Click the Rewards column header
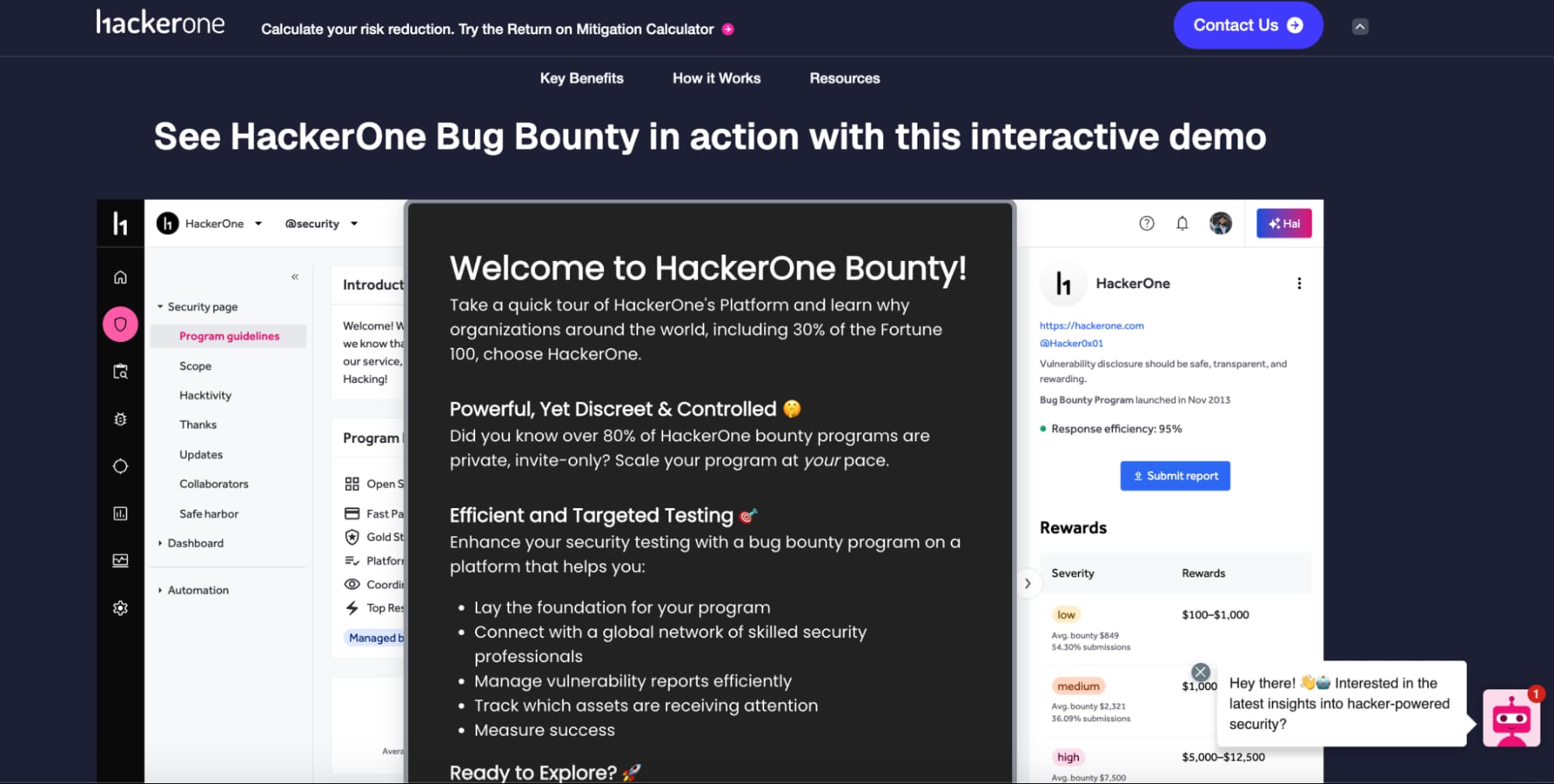The image size is (1554, 784). coord(1203,573)
